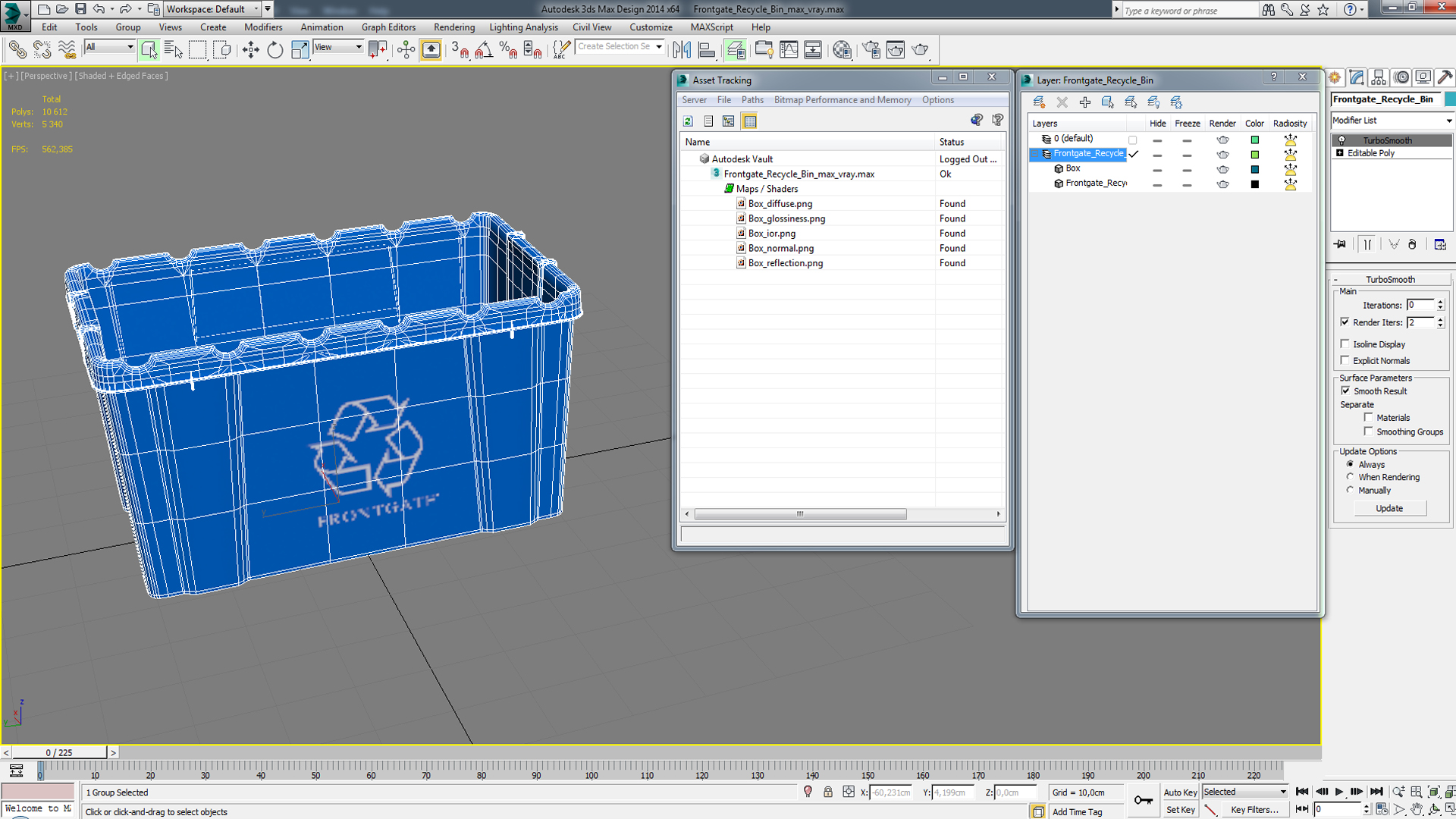Expand the Editable Poly stack entry
Viewport: 1456px width, 819px height.
(1340, 153)
